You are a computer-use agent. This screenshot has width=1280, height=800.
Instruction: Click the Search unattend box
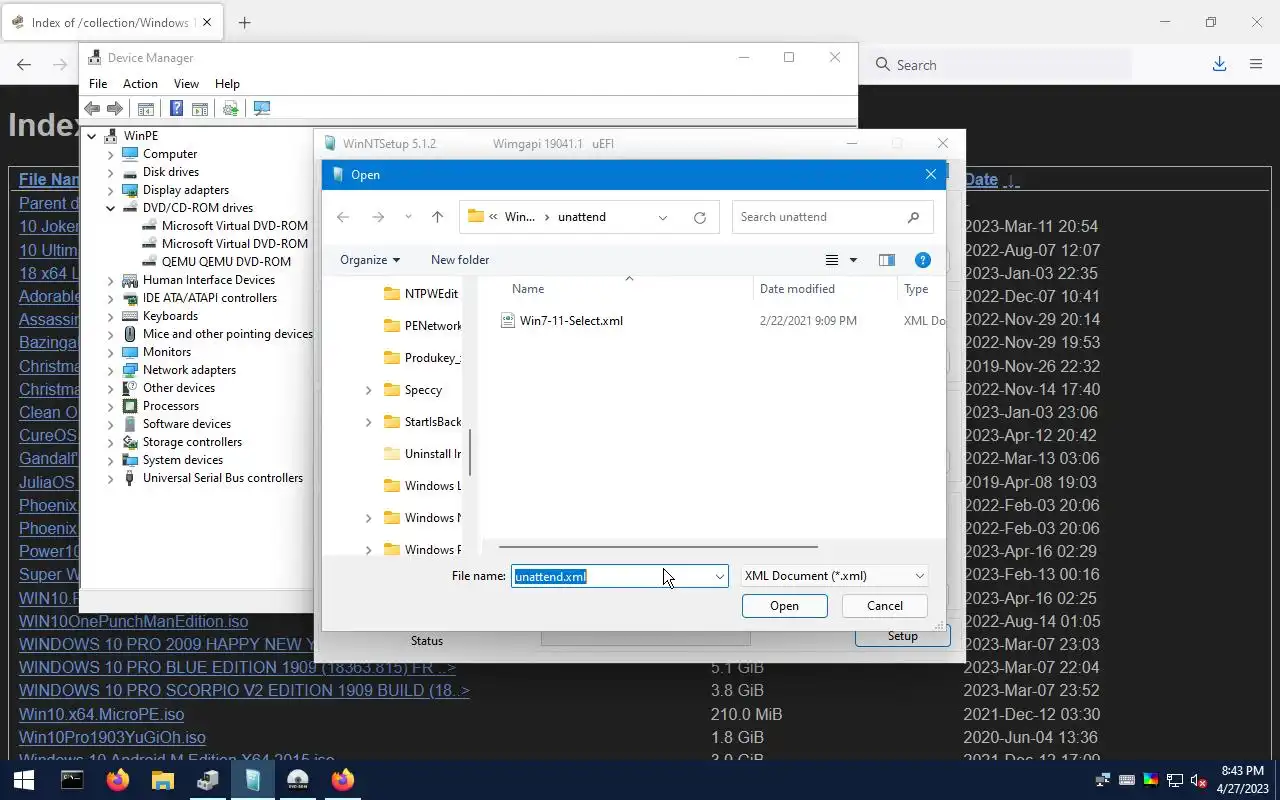(x=832, y=217)
